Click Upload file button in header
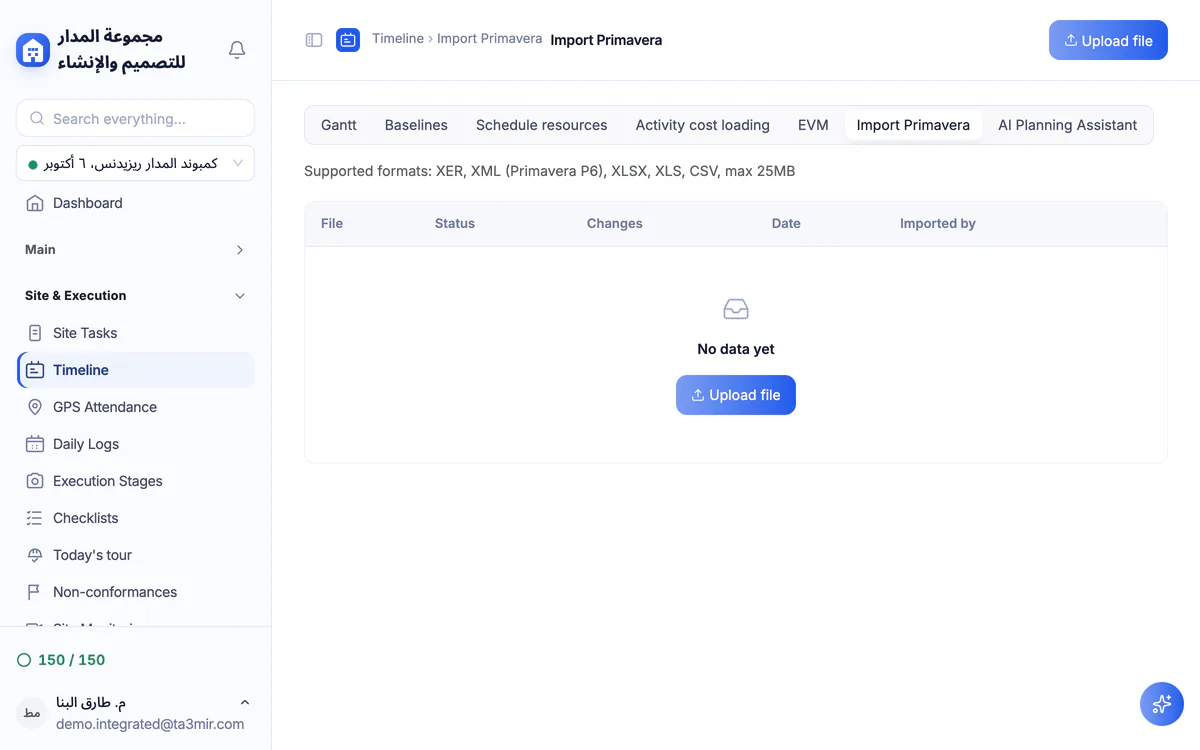This screenshot has width=1200, height=750. 1108,41
